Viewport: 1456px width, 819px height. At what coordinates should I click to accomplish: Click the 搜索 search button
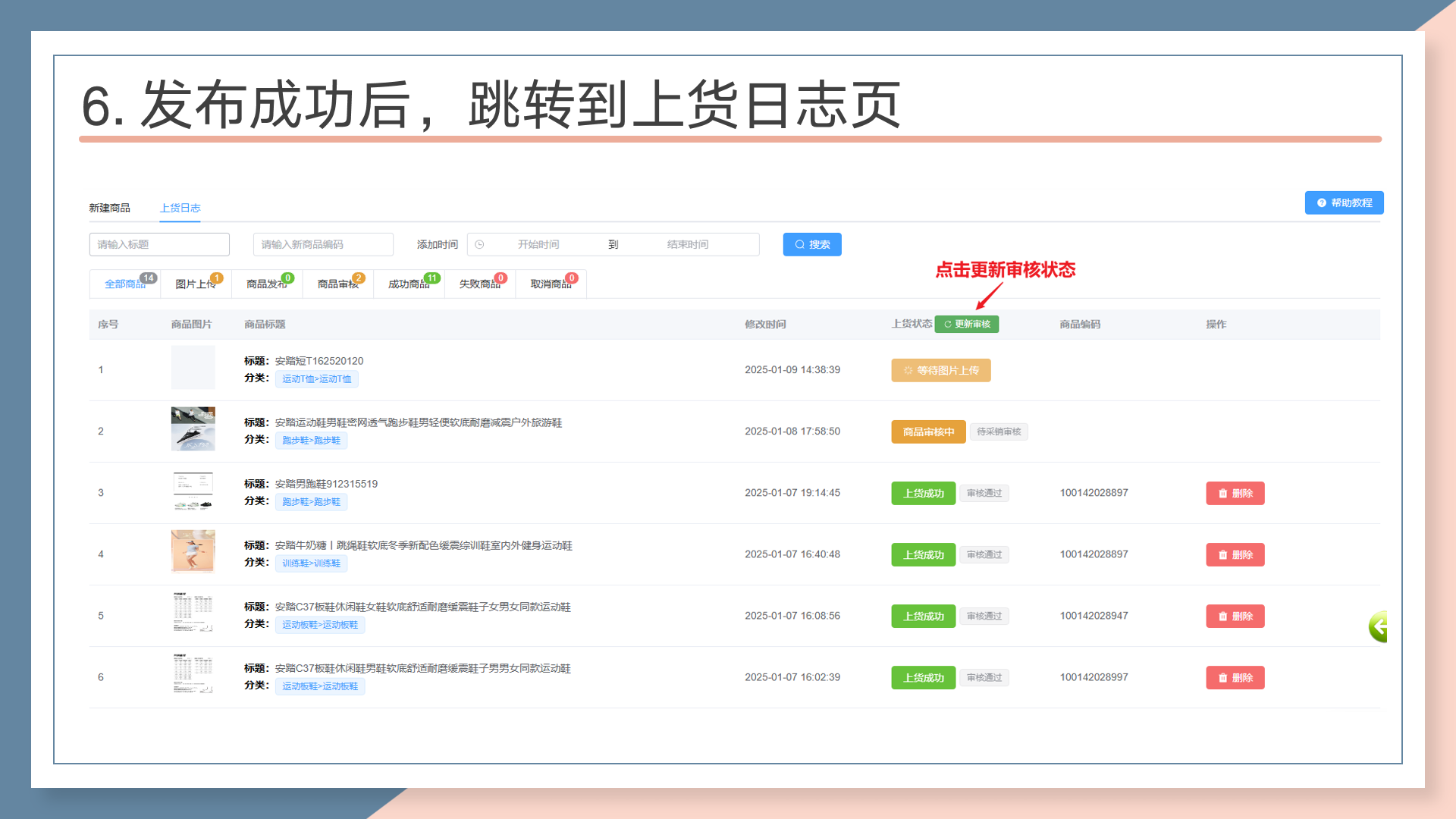pyautogui.click(x=811, y=244)
